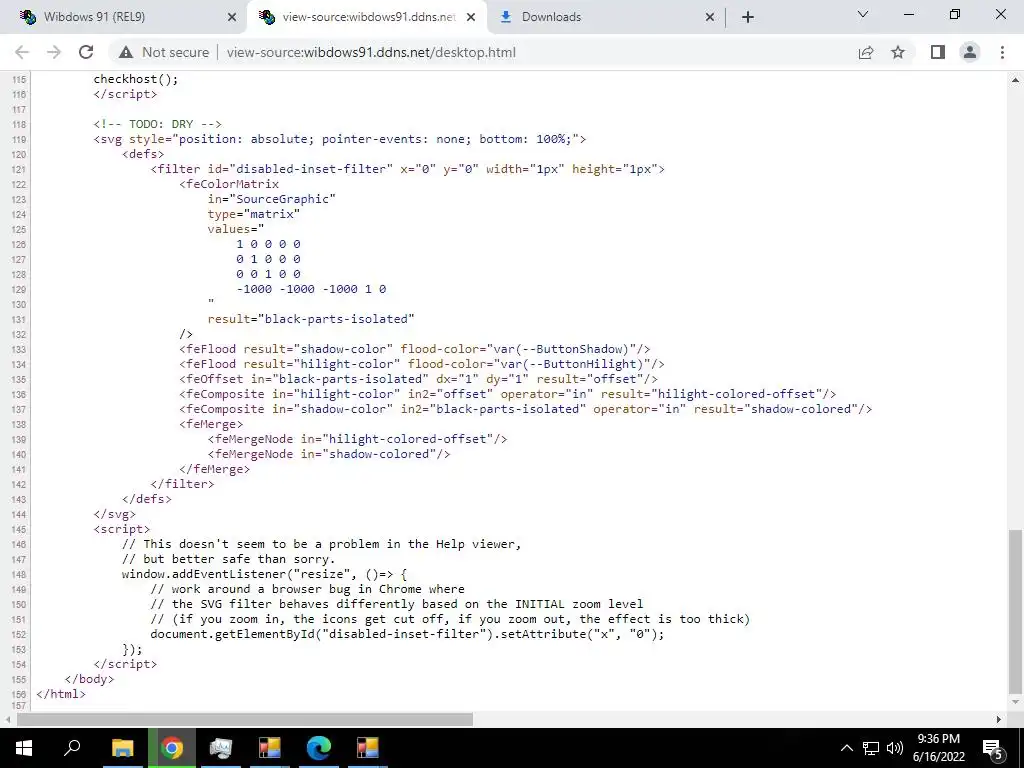The image size is (1024, 768).
Task: Click the Not secure warning icon
Action: pyautogui.click(x=126, y=52)
